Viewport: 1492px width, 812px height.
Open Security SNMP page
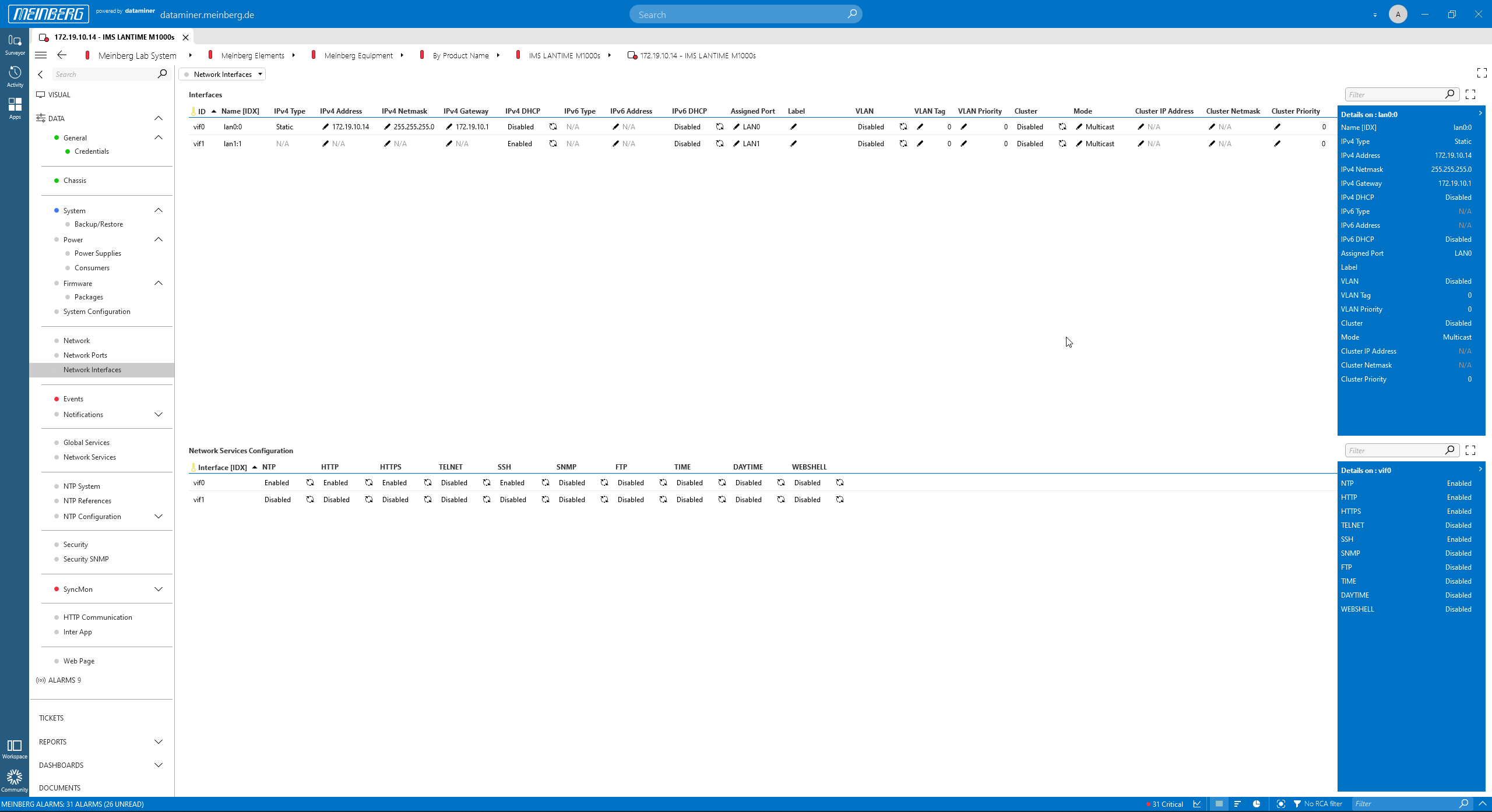tap(86, 559)
